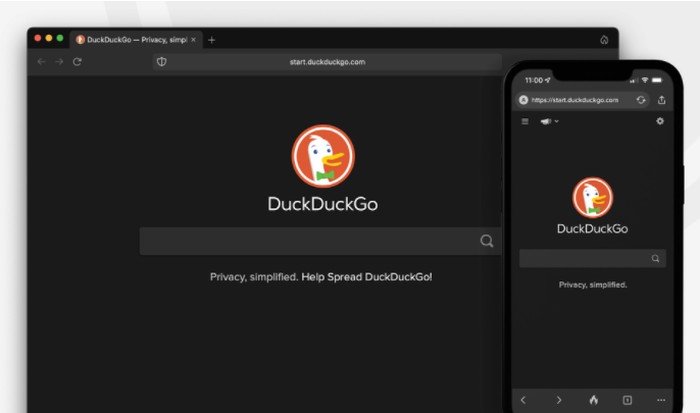
Task: Click the DuckDuckGo wordmark on desktop page
Action: [323, 204]
